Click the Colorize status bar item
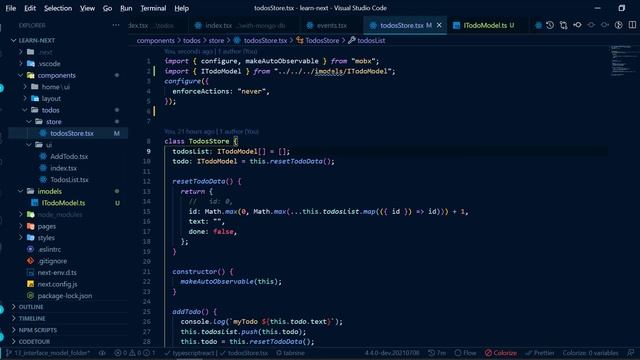Screen dimensions: 640x360 [501, 353]
